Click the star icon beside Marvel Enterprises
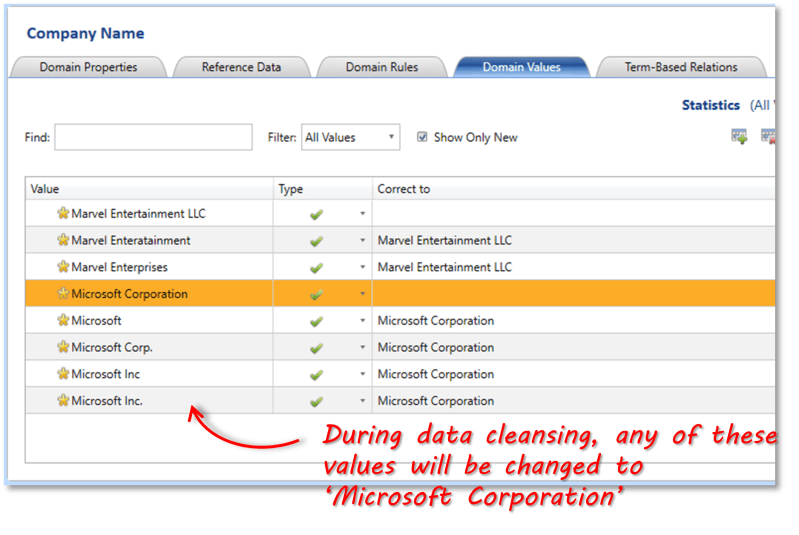 click(63, 266)
